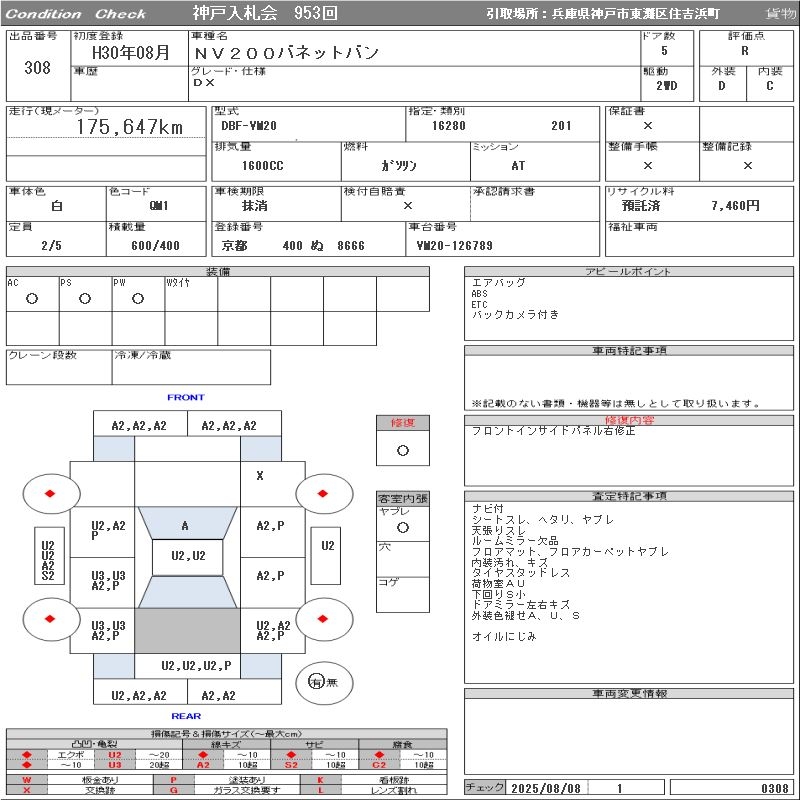Viewport: 800px width, 800px height.
Task: Click the 貨物 label in header
Action: point(780,14)
